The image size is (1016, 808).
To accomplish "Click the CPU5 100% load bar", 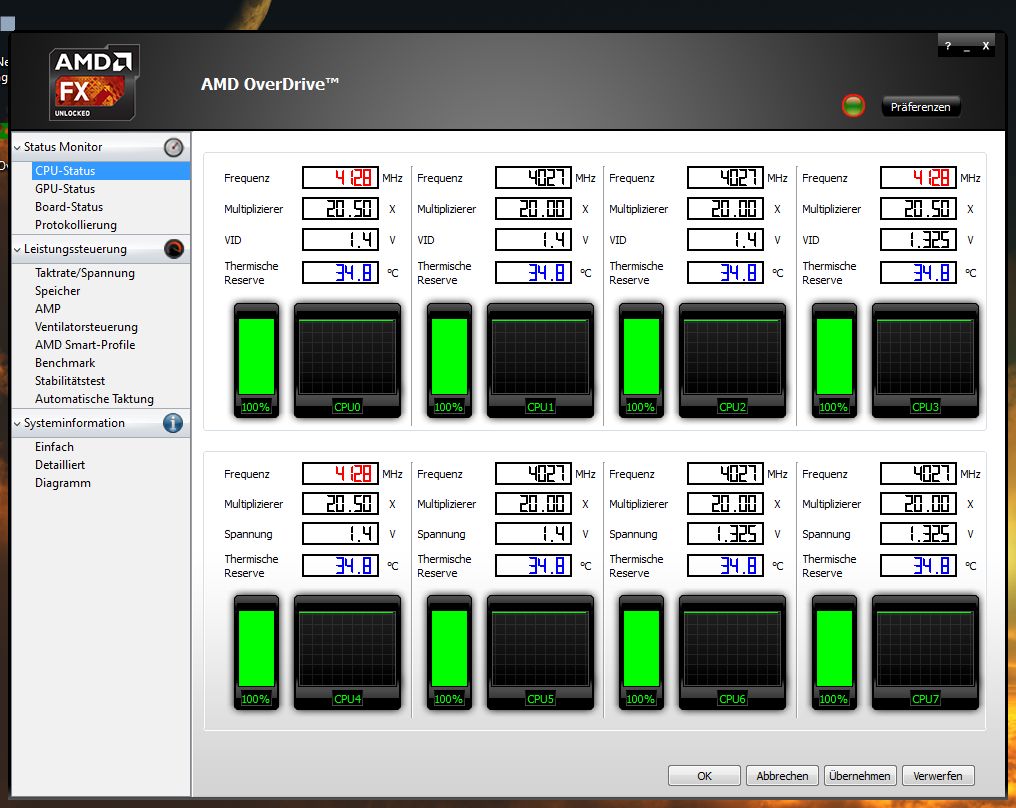I will [449, 652].
